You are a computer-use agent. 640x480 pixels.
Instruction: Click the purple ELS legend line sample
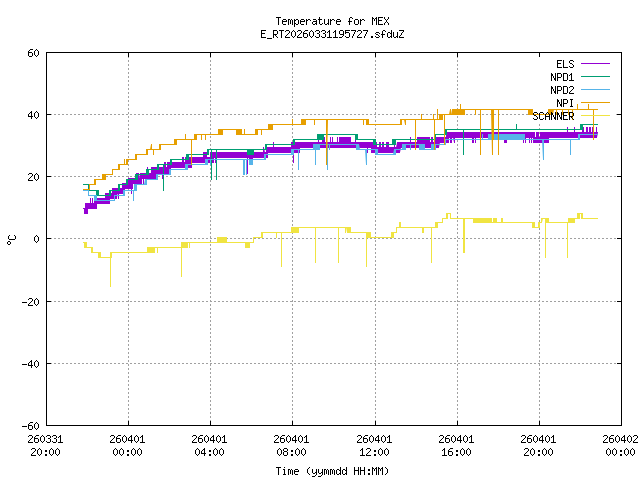click(597, 64)
